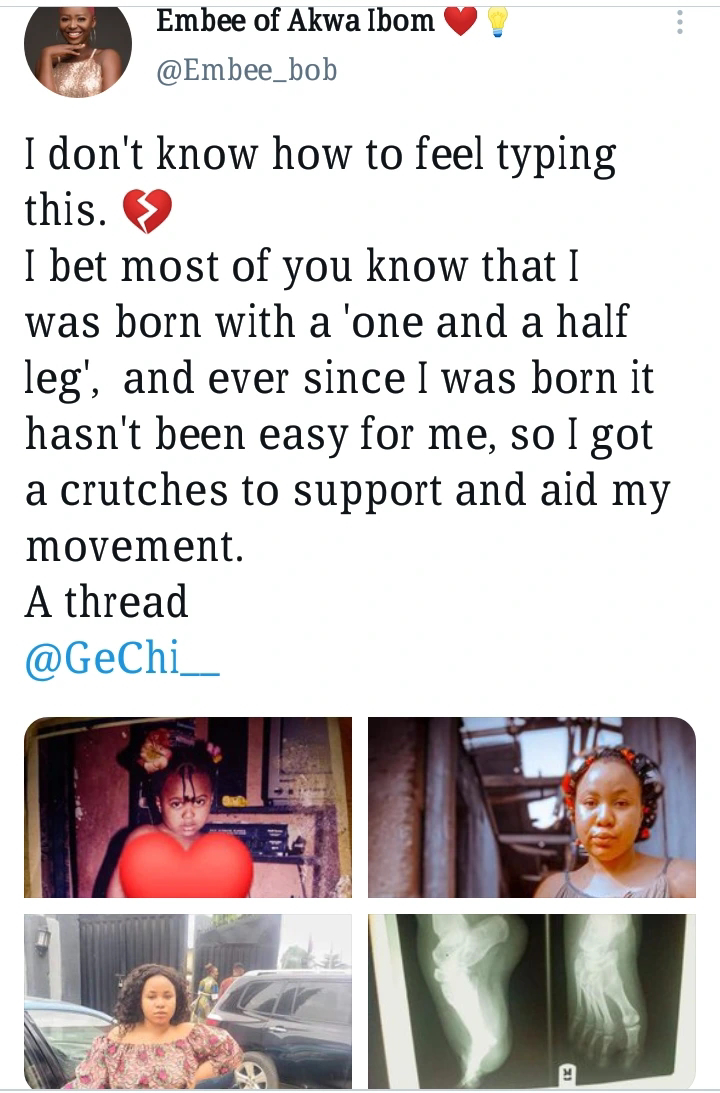Click the lightbulb emoji beside the name

(x=496, y=22)
